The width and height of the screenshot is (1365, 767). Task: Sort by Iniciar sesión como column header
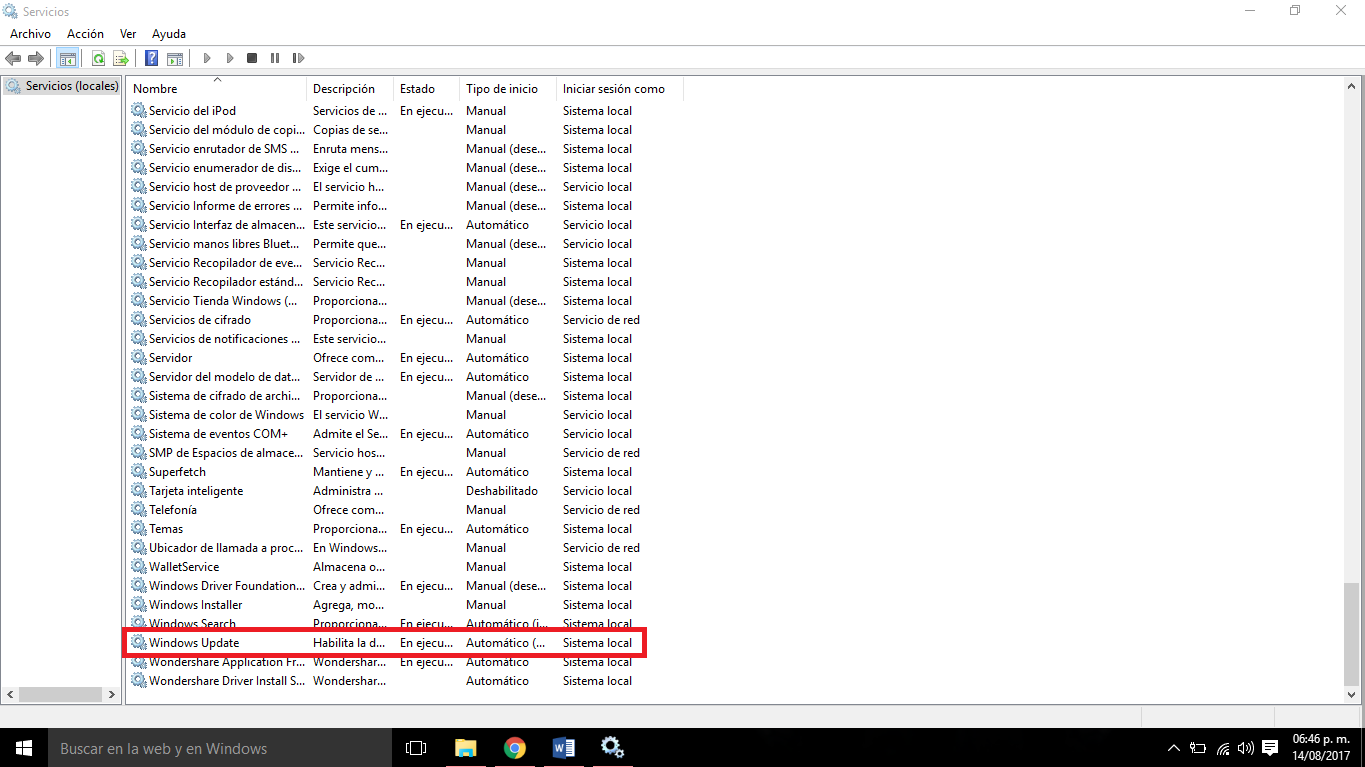coord(619,89)
